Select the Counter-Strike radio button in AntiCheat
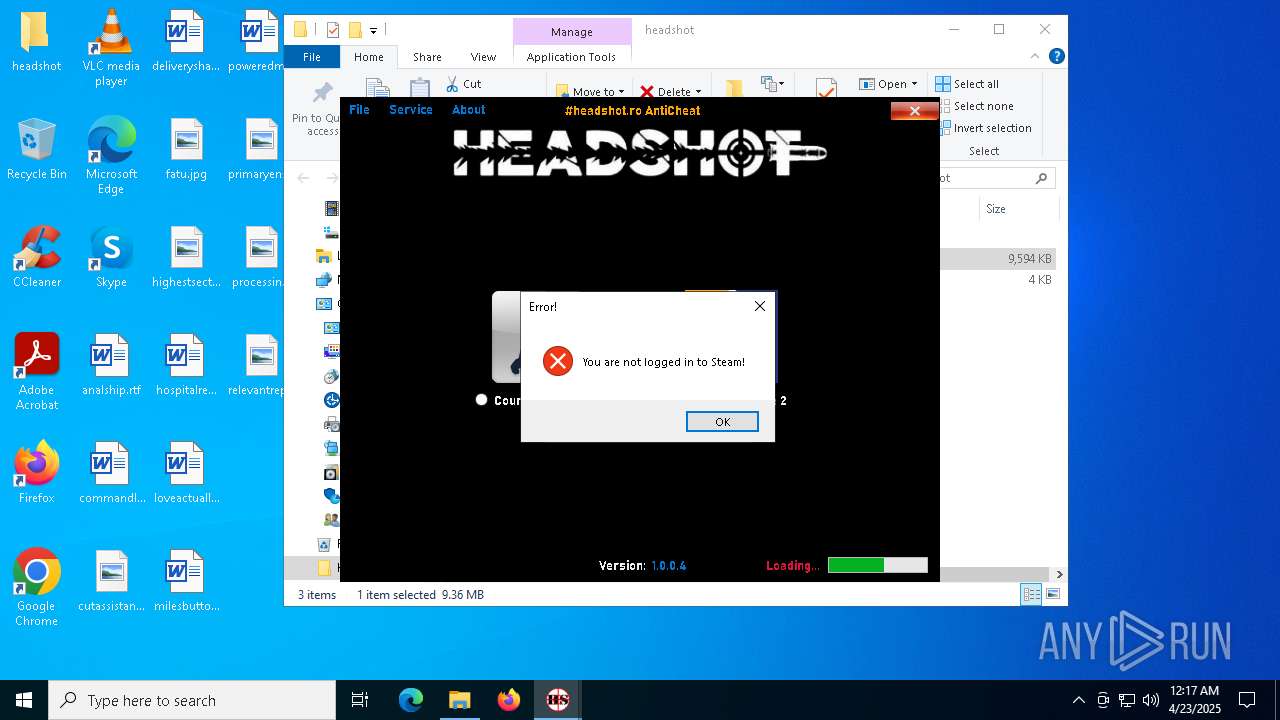1280x720 pixels. click(x=481, y=399)
